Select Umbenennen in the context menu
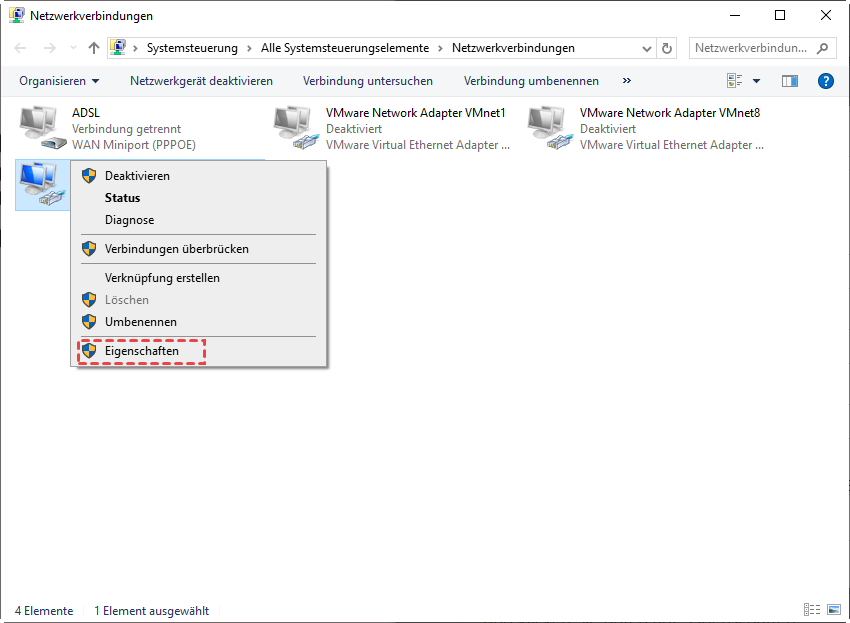 pyautogui.click(x=198, y=322)
